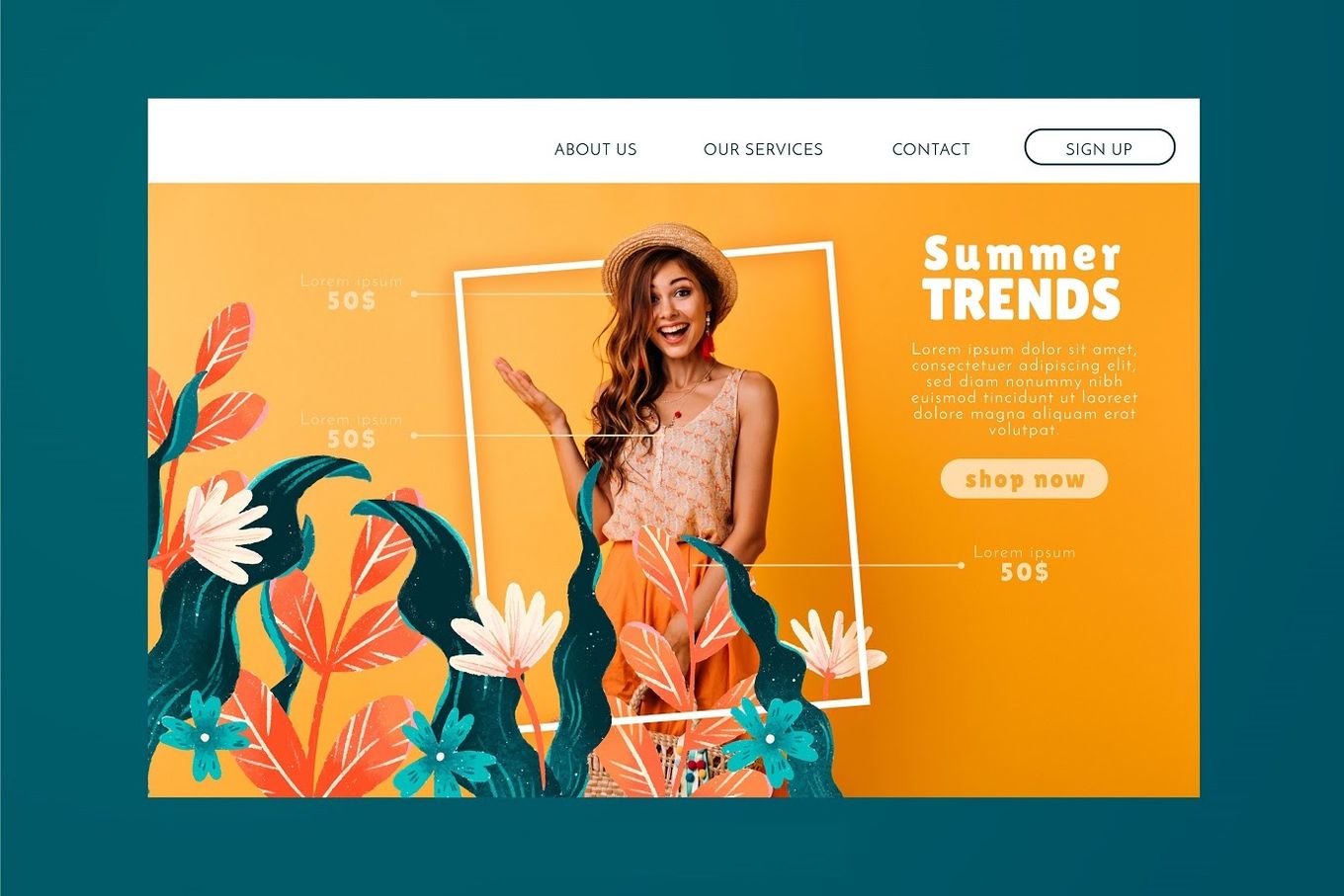Click the 50$ price label pointing to the skirt
Viewport: 1344px width, 896px height.
(1024, 572)
